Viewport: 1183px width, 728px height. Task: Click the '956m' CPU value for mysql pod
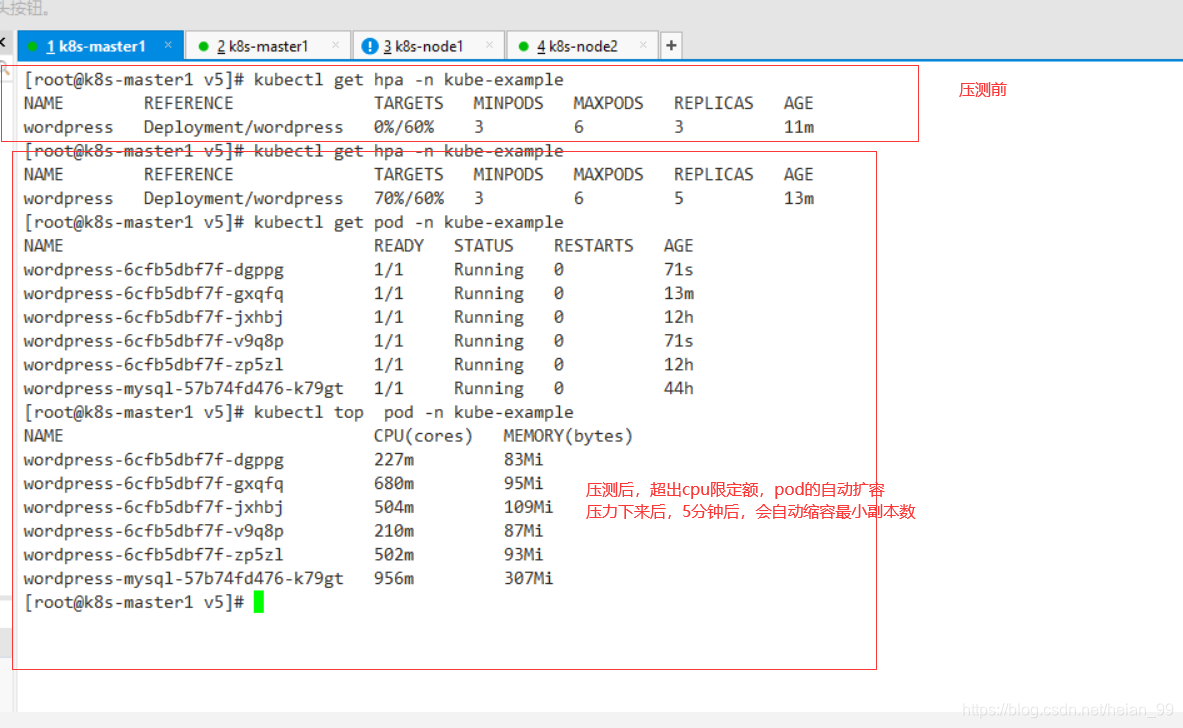pyautogui.click(x=394, y=579)
